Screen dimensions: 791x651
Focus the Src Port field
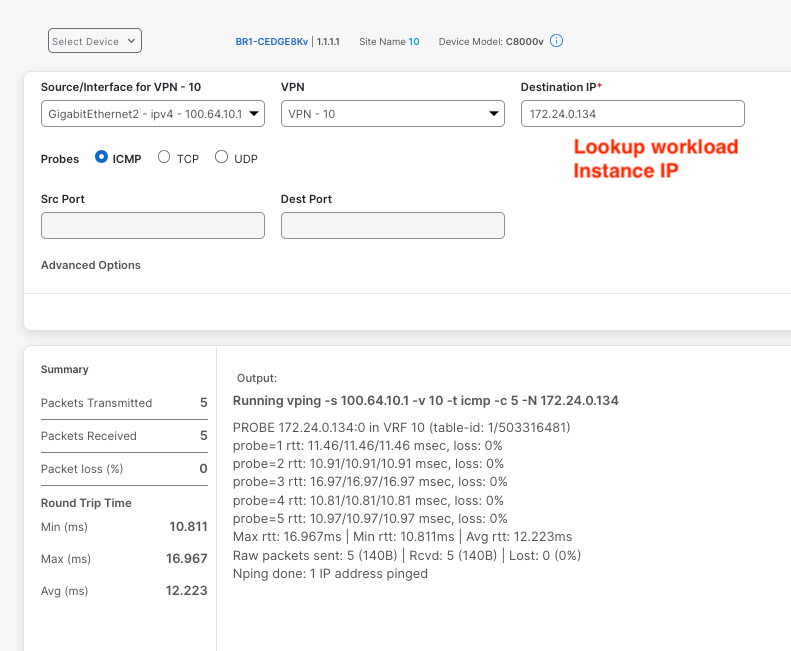click(x=153, y=225)
